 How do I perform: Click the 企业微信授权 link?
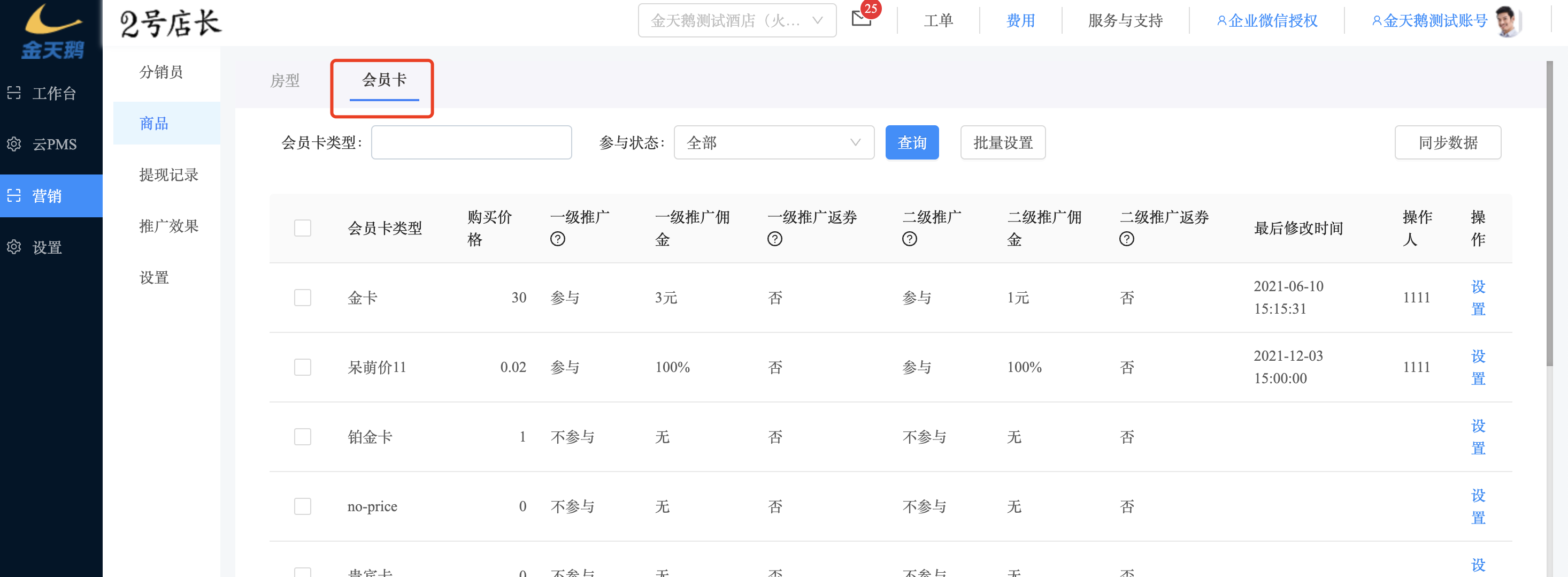pos(1273,21)
